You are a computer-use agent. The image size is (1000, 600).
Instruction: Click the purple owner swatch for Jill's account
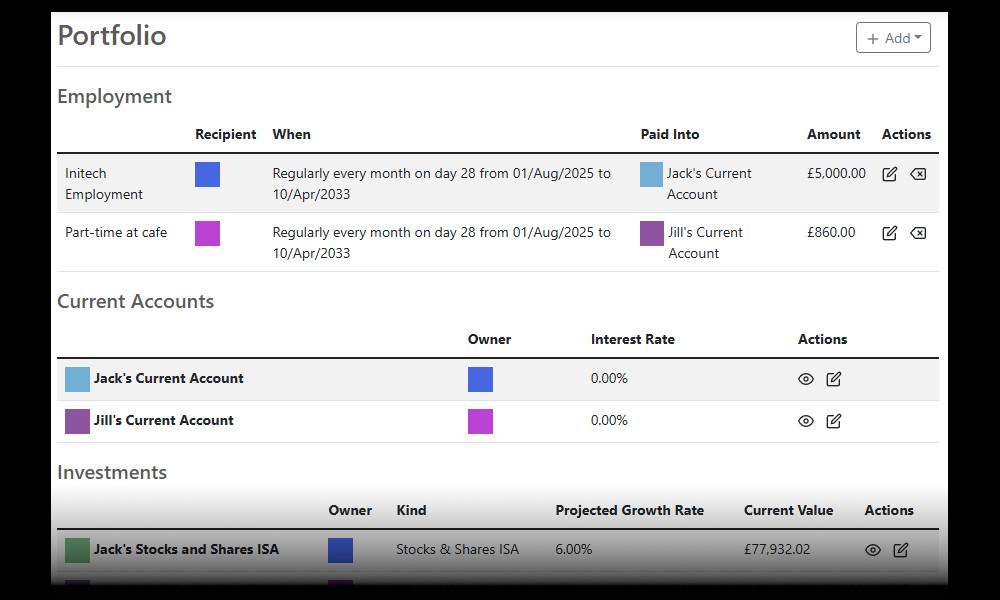click(480, 421)
